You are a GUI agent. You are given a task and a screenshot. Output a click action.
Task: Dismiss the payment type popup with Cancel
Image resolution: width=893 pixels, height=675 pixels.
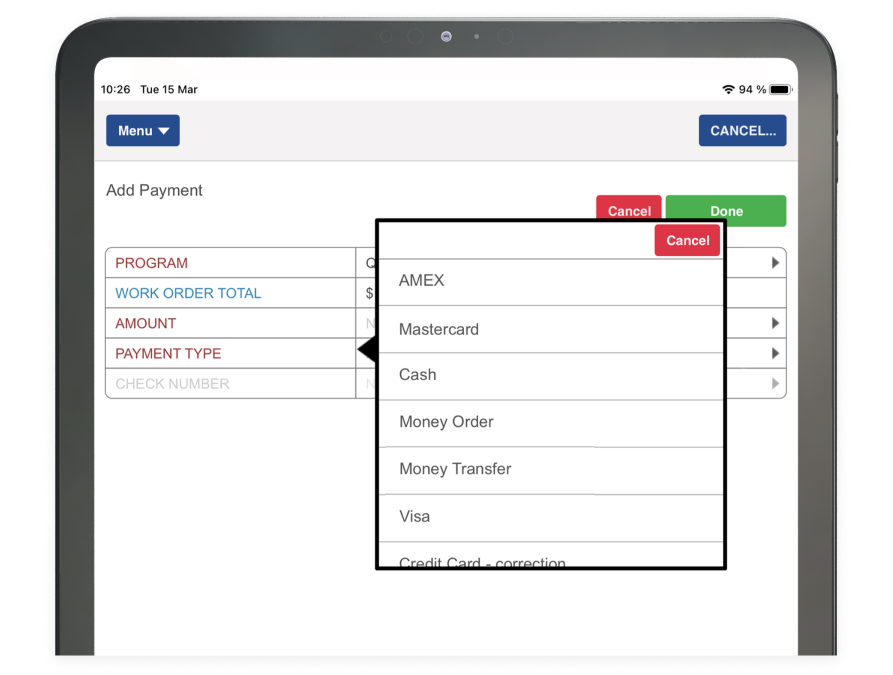687,240
